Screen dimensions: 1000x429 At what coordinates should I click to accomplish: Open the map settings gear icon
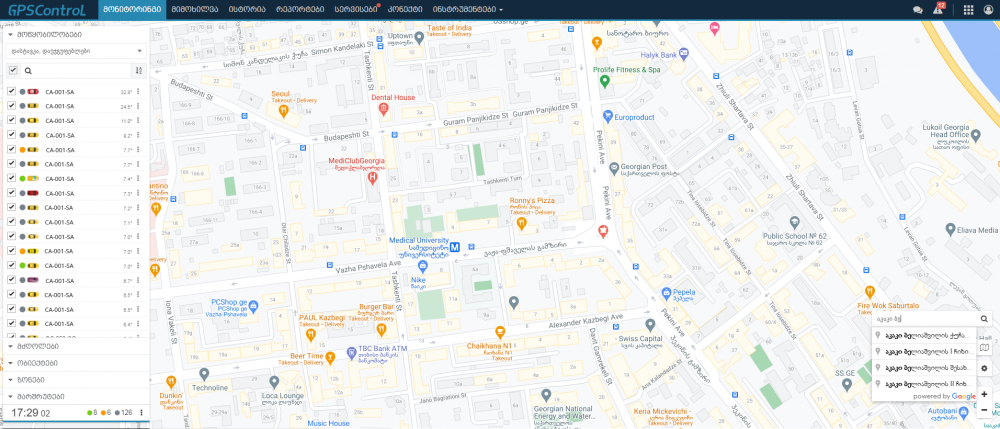pyautogui.click(x=984, y=368)
